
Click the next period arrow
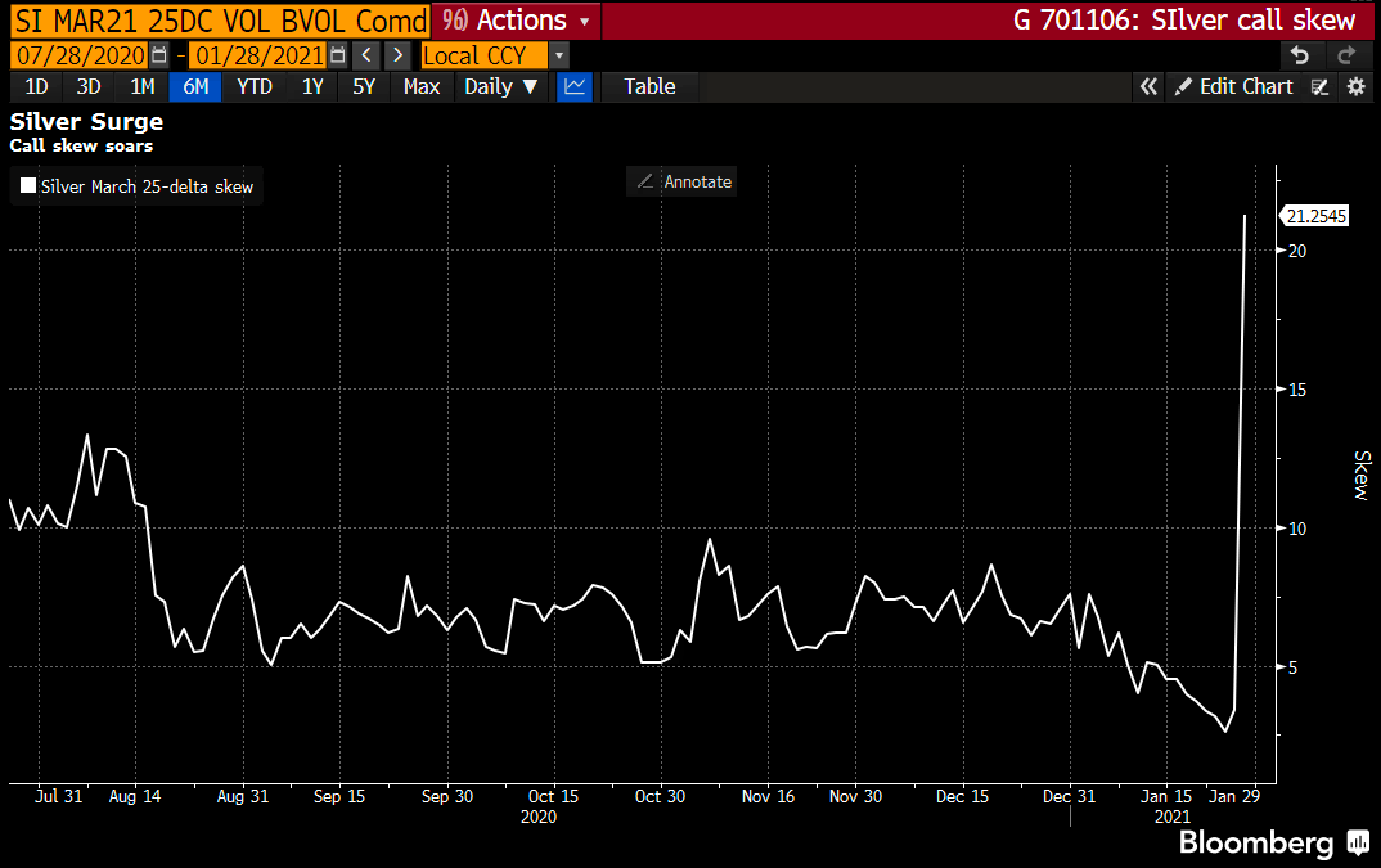click(x=397, y=55)
